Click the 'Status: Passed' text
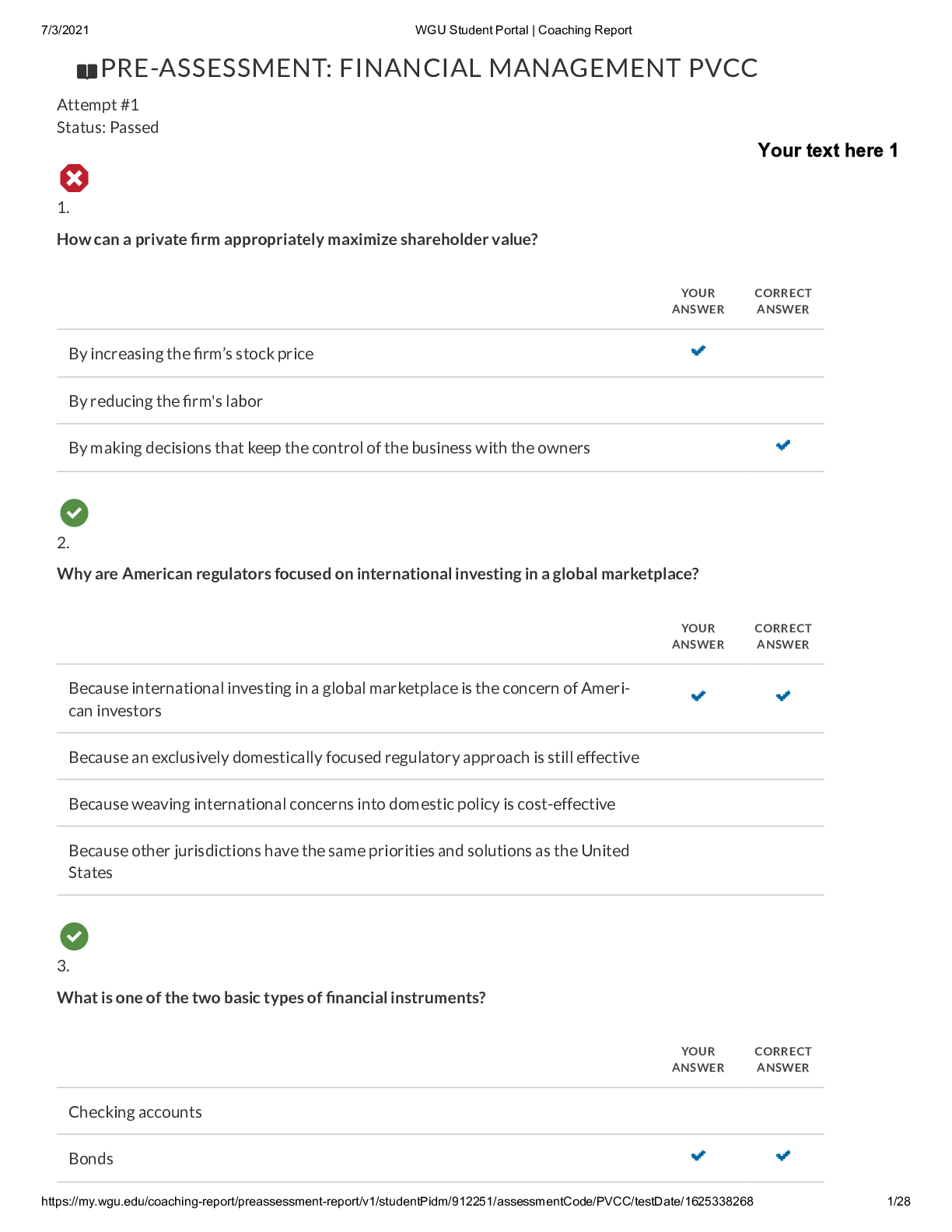 pos(107,128)
